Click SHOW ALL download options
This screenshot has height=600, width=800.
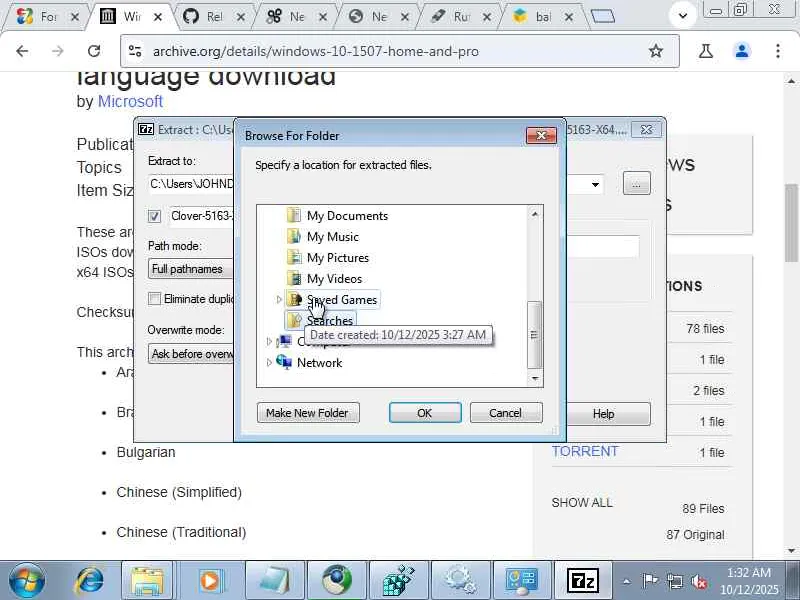(x=582, y=503)
